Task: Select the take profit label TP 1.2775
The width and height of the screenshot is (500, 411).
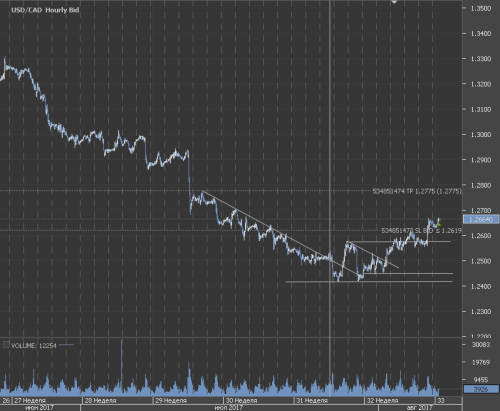Action: coord(417,191)
